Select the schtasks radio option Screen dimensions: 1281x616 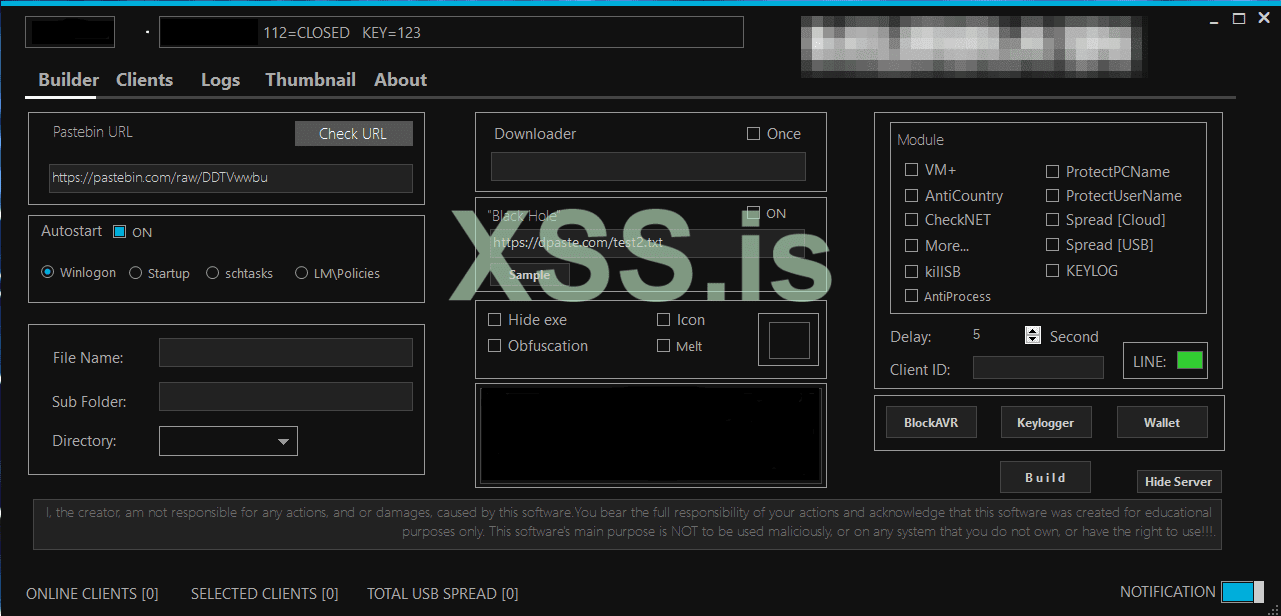(212, 273)
